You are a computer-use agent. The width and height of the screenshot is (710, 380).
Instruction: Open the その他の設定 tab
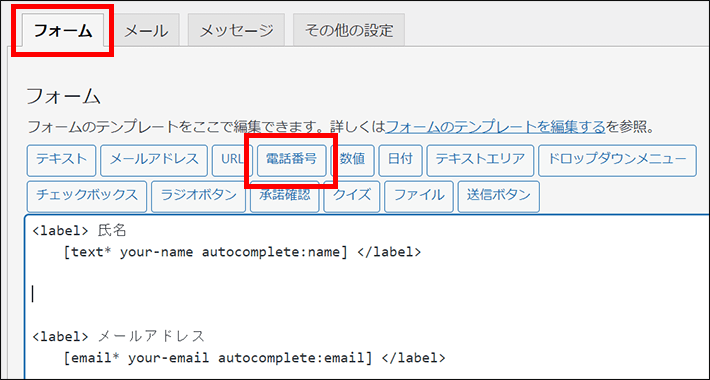pos(349,30)
